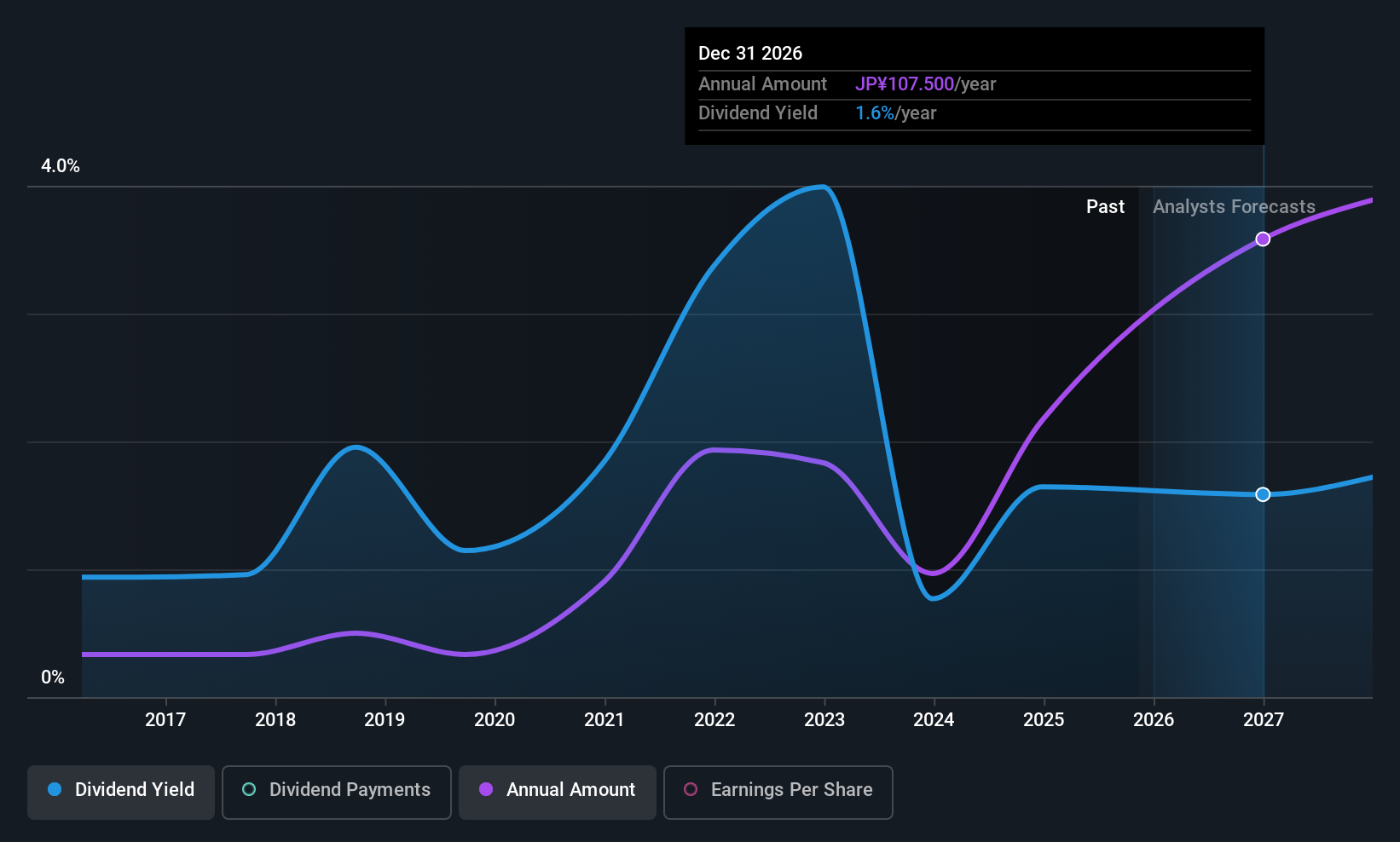Click the purple Annual Amount legend dot
The image size is (1400, 842).
(486, 790)
